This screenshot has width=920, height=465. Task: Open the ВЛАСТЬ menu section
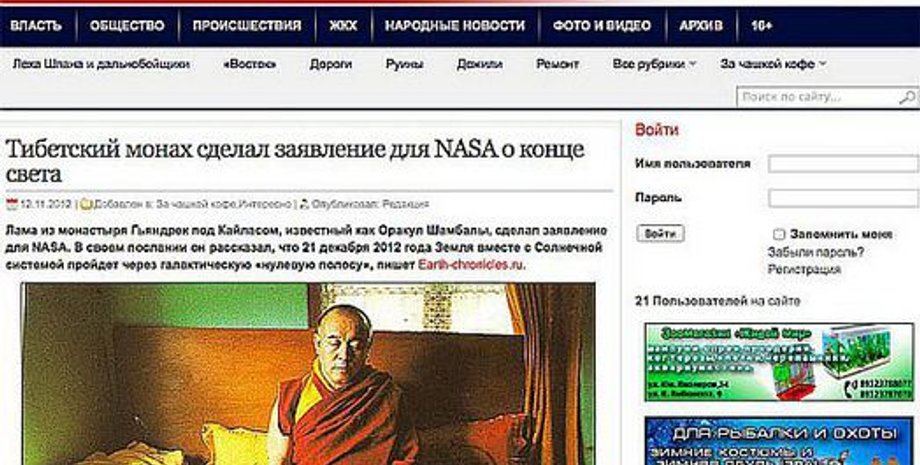coord(36,26)
